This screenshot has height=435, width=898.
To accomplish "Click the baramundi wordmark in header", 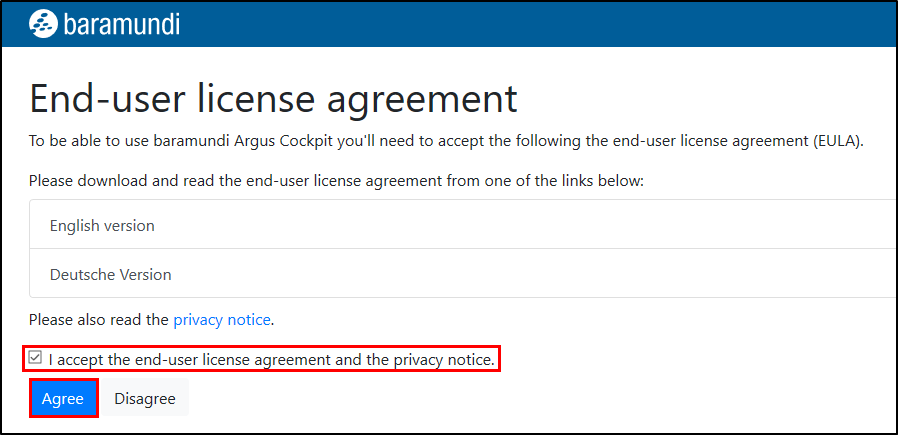I will [x=121, y=23].
